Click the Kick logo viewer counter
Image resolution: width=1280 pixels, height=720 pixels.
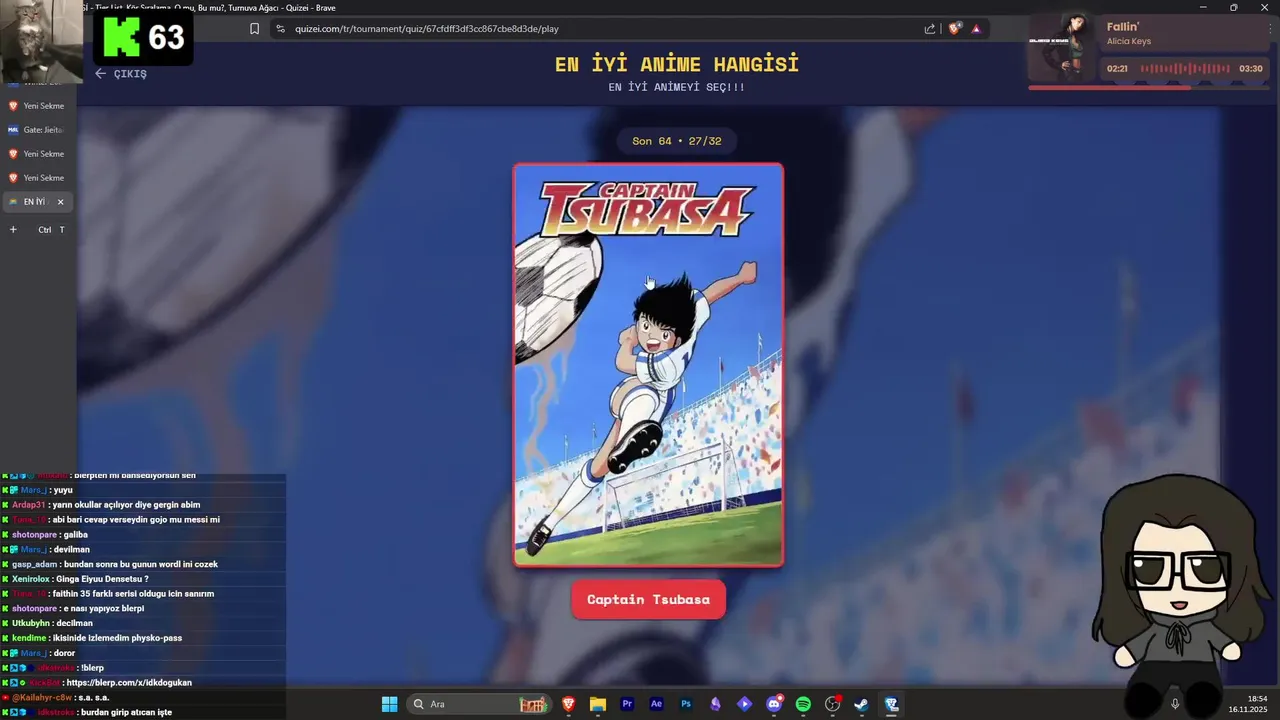[144, 38]
